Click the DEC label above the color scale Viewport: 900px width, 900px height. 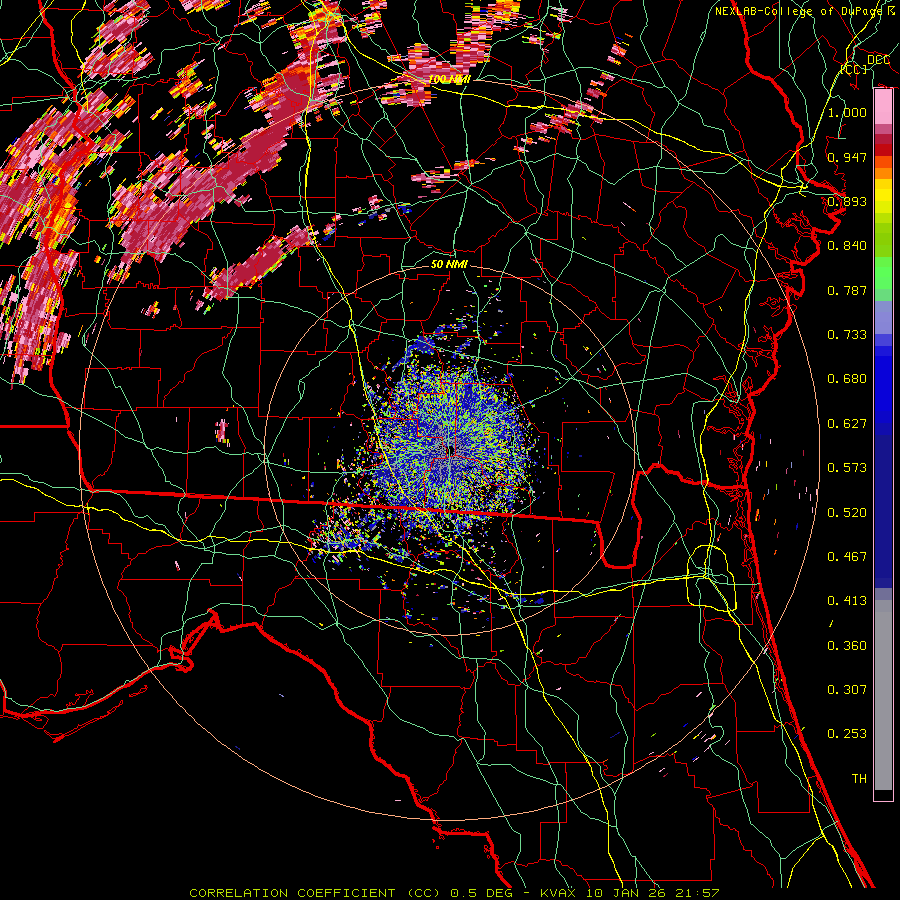point(878,60)
